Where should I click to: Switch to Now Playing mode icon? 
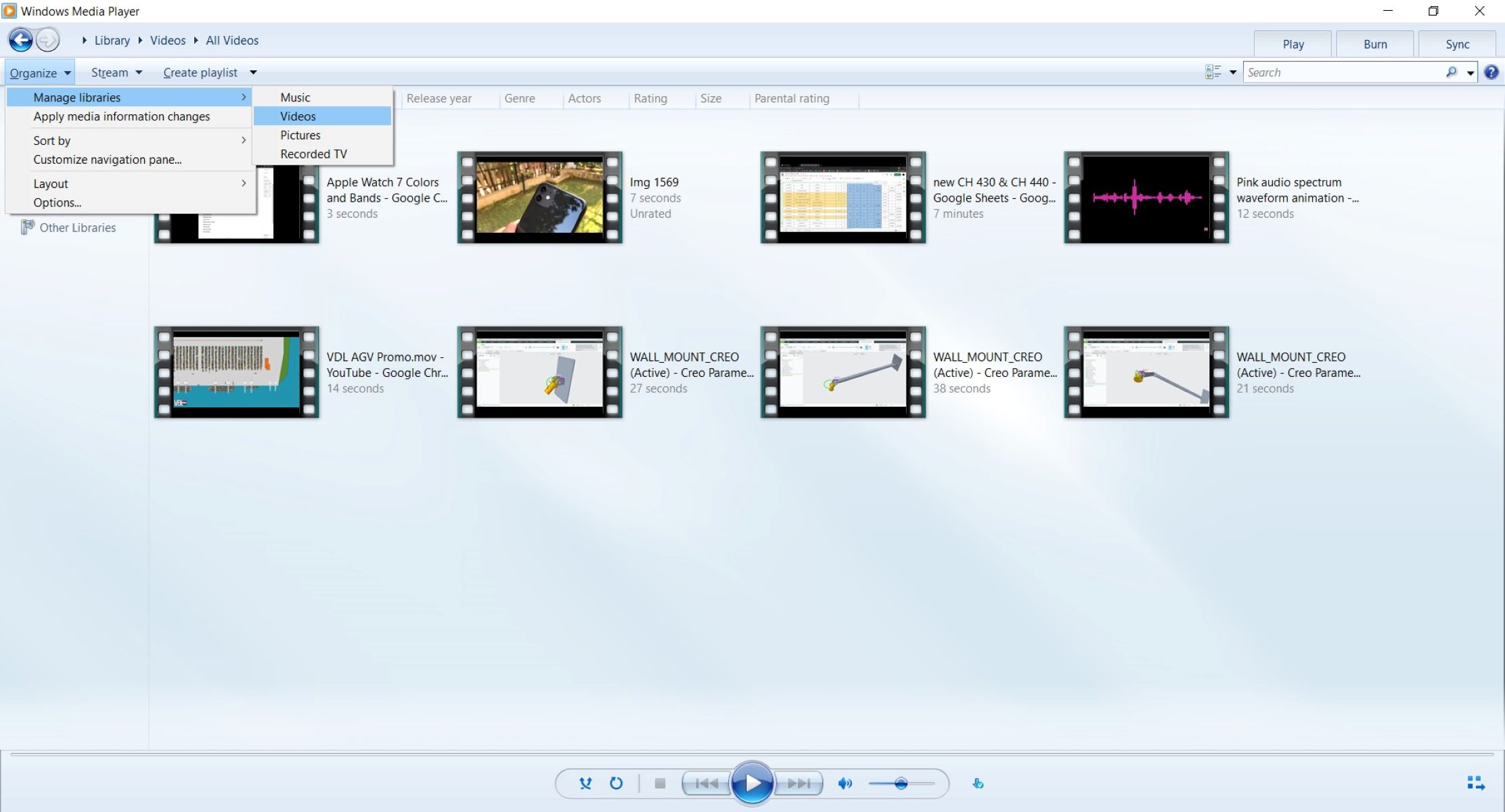(1475, 783)
